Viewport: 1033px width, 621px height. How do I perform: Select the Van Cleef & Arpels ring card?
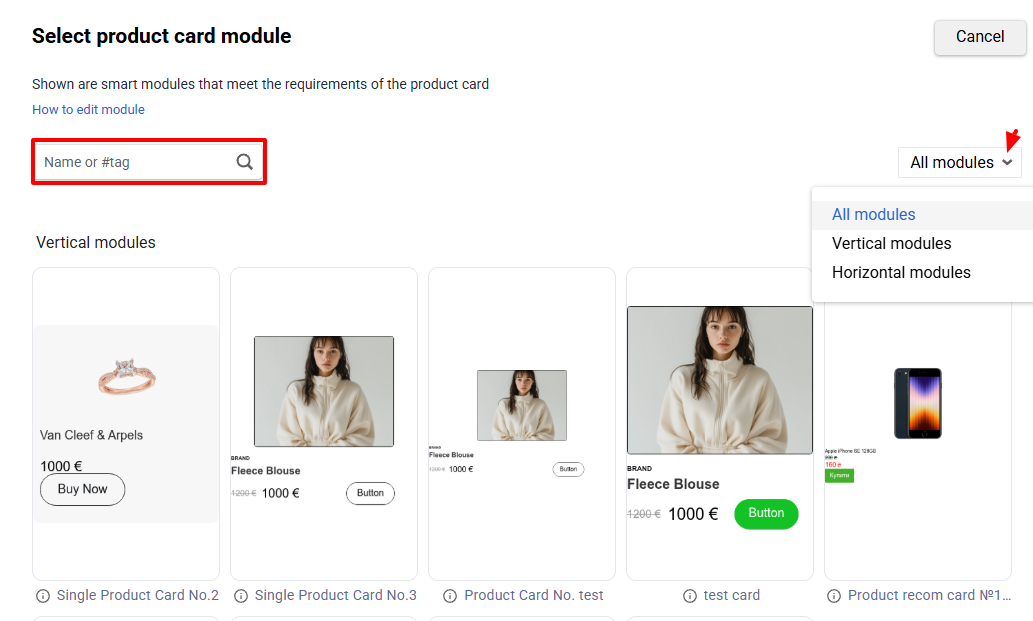126,423
